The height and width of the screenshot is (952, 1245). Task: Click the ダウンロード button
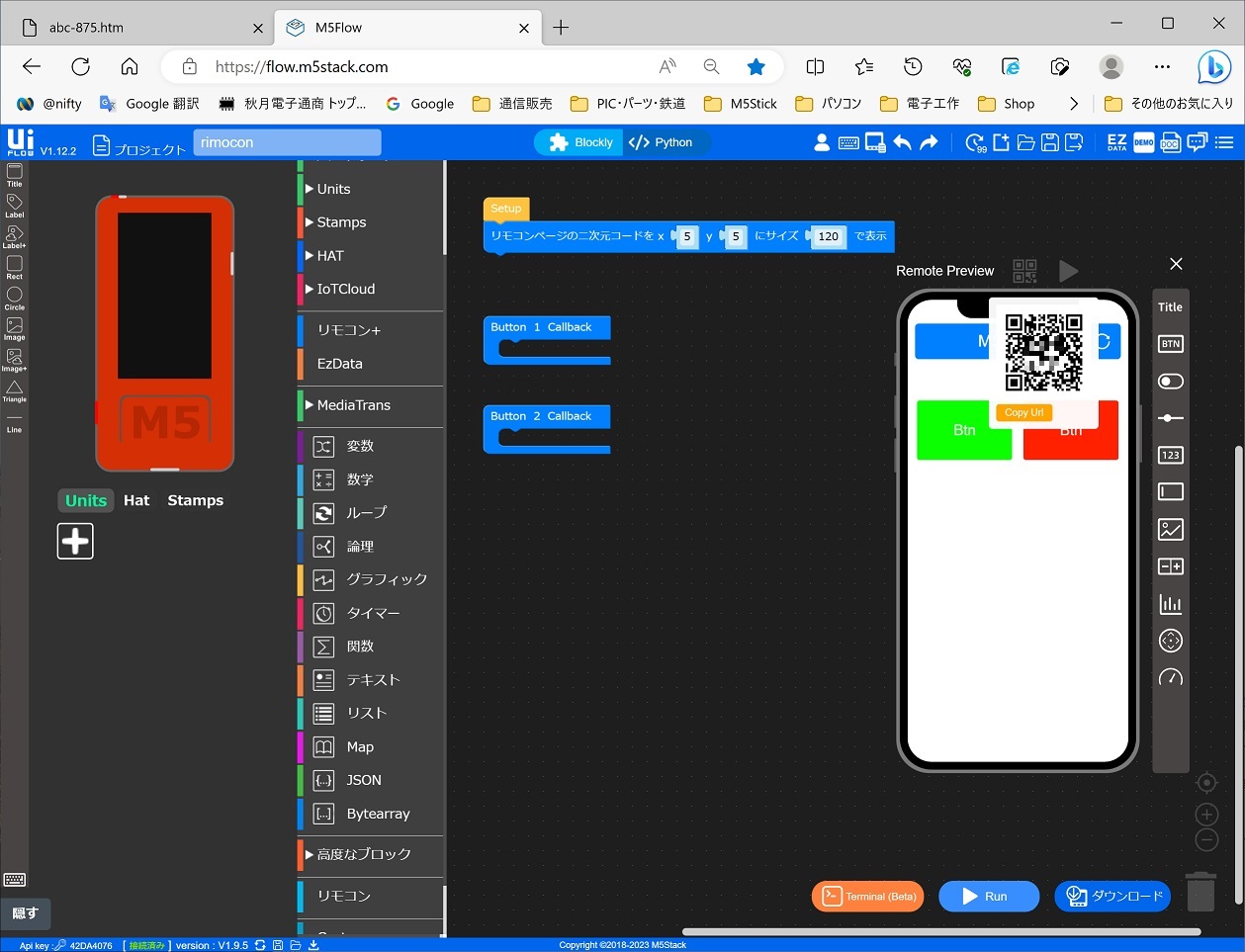tap(1112, 897)
